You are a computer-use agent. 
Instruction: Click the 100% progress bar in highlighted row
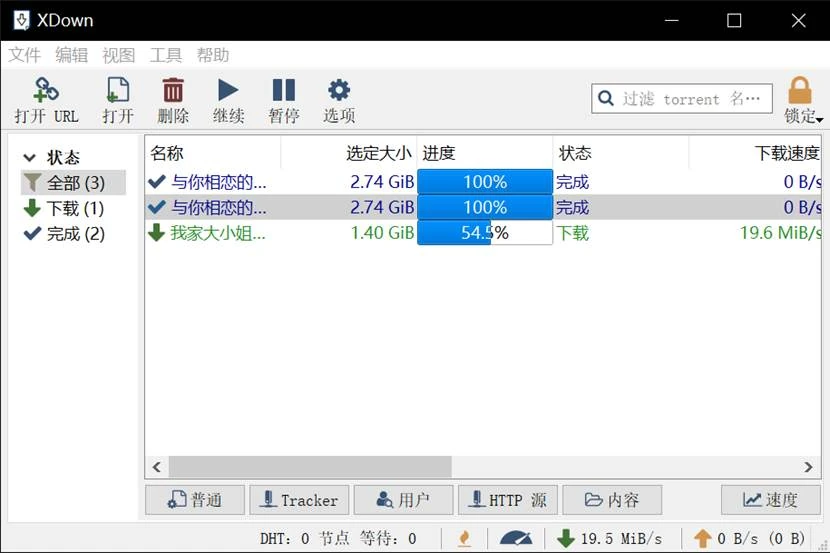pyautogui.click(x=485, y=207)
